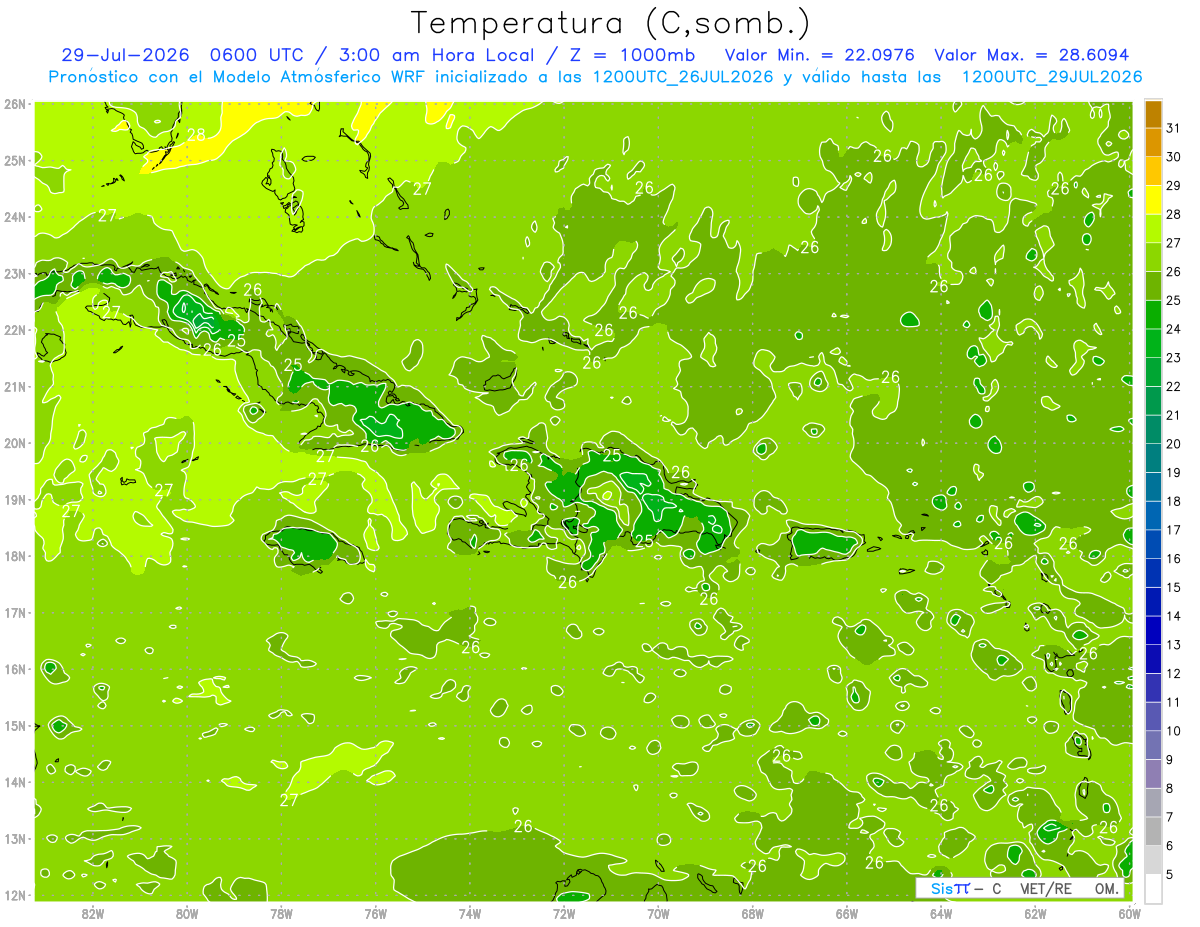Screen dimensions: 1200x927
Task: Click the '23N' latitude axis label
Action: [x=15, y=273]
